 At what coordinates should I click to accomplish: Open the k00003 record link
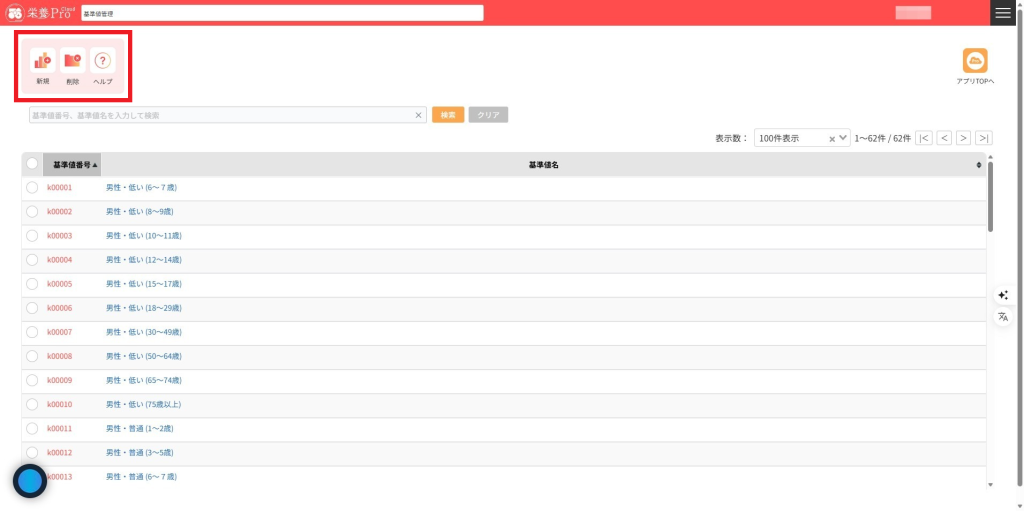60,236
